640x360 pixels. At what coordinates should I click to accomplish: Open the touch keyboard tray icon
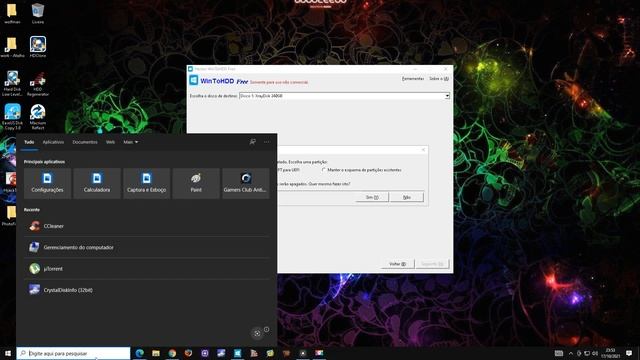[x=559, y=353]
